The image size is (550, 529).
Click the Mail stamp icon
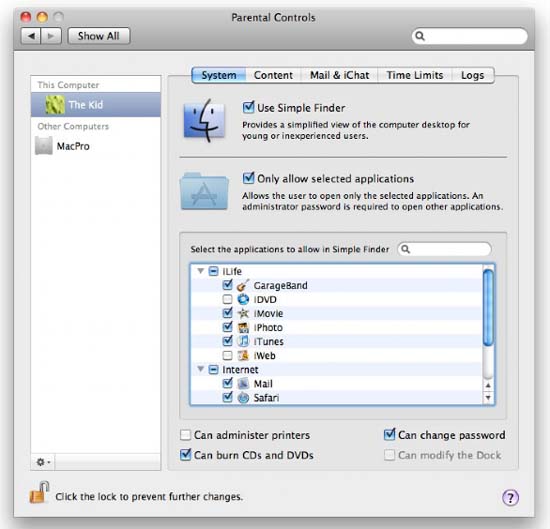[243, 383]
